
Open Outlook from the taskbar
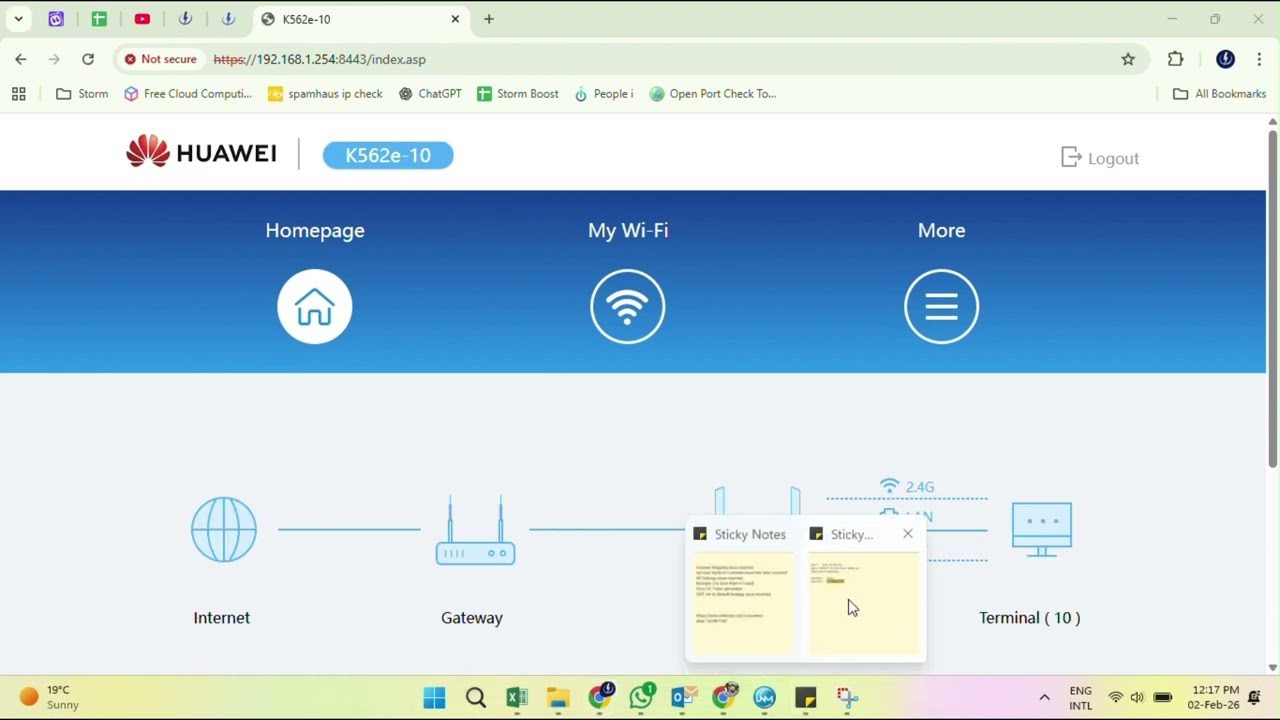683,697
